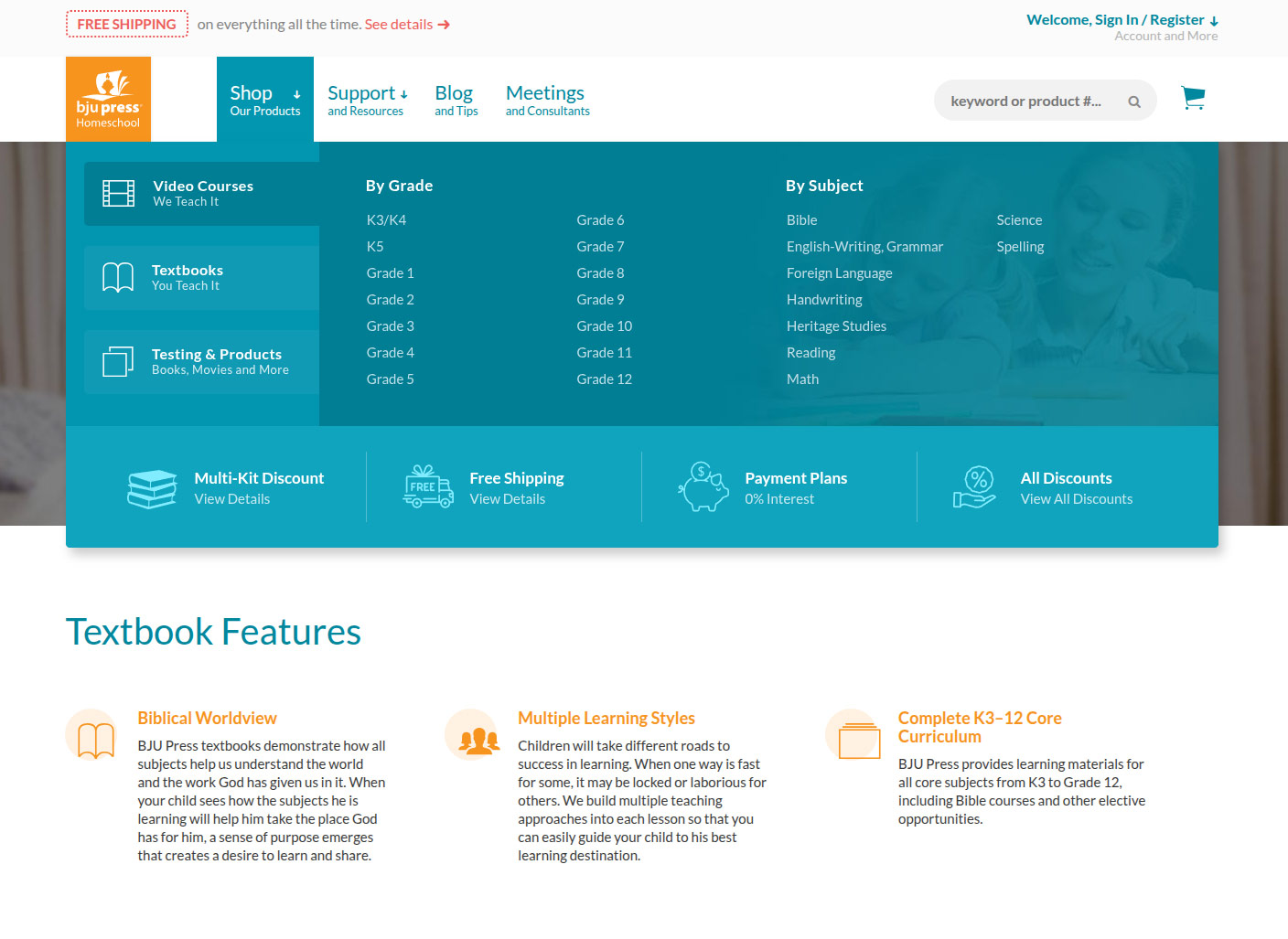Click the search magnifier icon
Viewport: 1288px width, 939px height.
1134,101
